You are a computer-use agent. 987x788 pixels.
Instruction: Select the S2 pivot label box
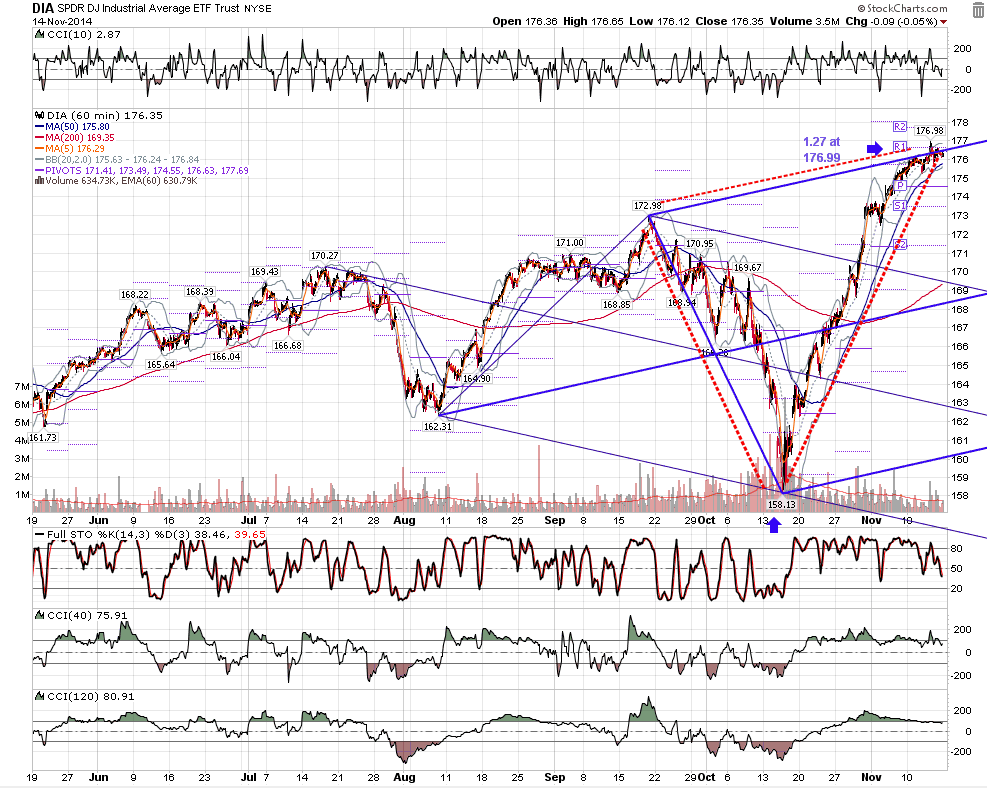click(900, 244)
